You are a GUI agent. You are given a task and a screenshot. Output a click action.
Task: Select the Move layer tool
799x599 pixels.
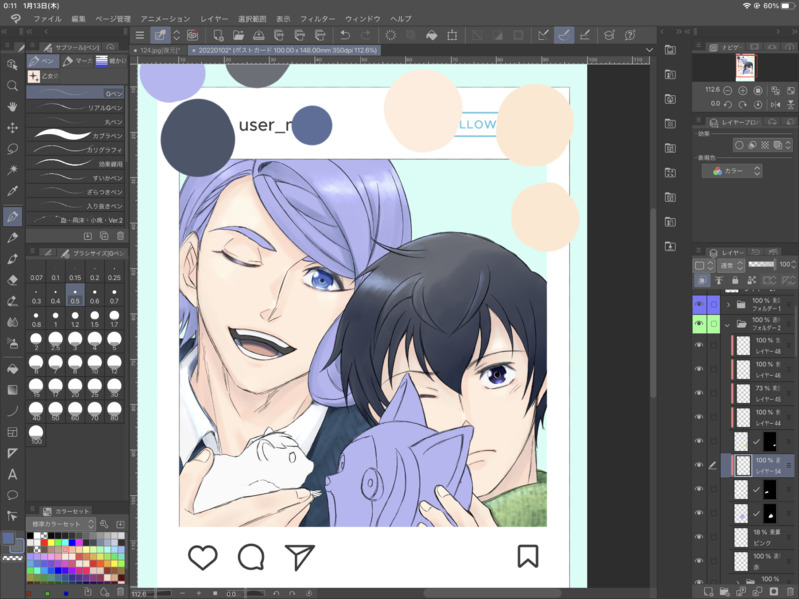[12, 127]
